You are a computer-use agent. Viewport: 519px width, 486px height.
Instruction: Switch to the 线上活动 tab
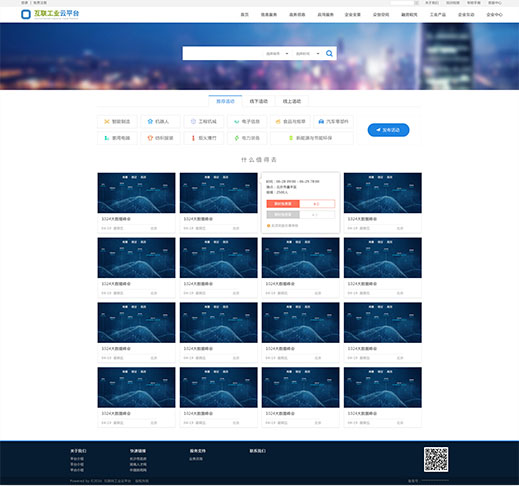[292, 101]
